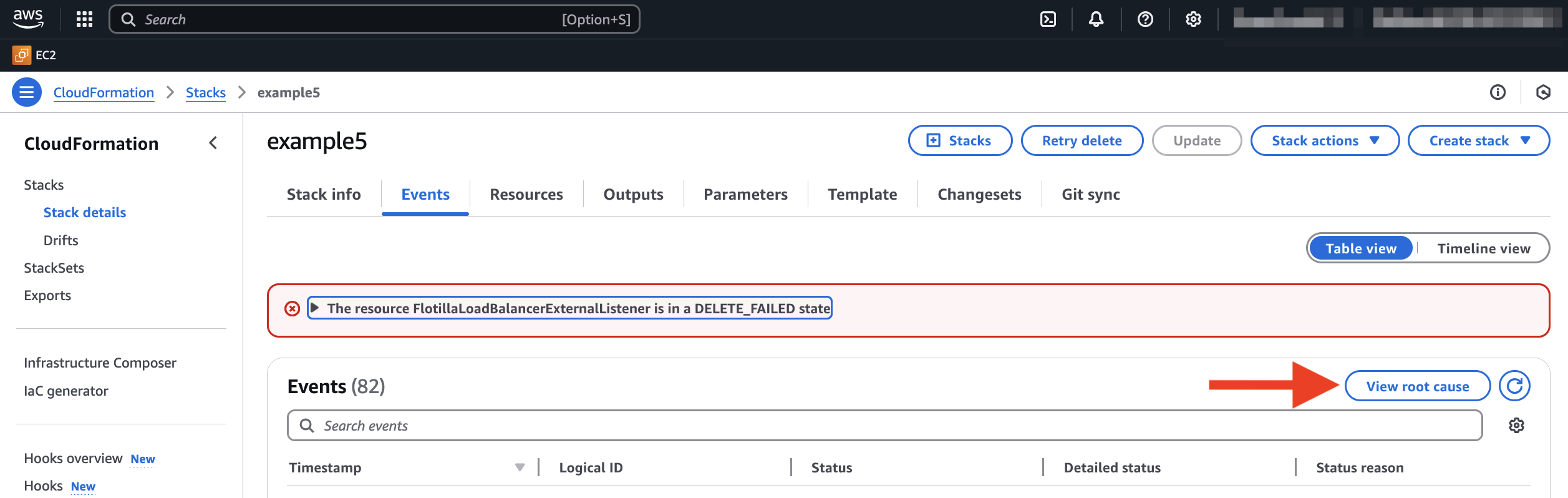Screen dimensions: 1568x498
Task: Launch CloudShell from the top bar
Action: coord(1048,19)
